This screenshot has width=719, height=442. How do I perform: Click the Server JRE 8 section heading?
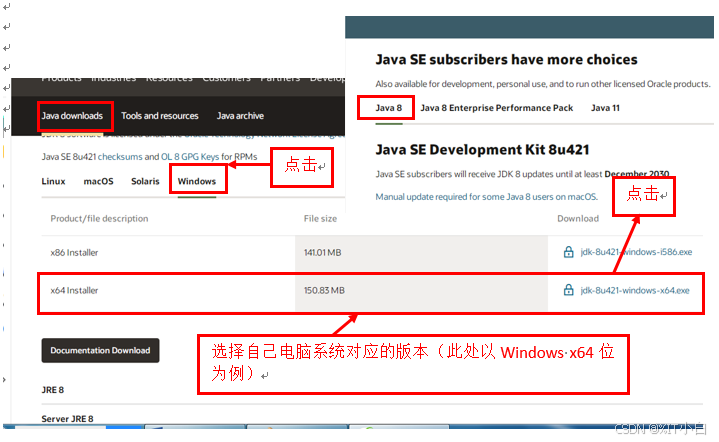[x=67, y=419]
